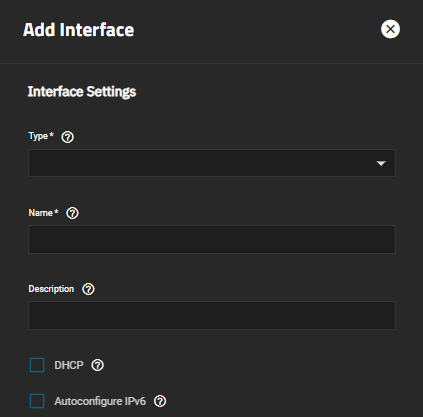Viewport: 423px width, 417px height.
Task: Show Autoconfigure IPv6 help tooltip
Action: [160, 401]
